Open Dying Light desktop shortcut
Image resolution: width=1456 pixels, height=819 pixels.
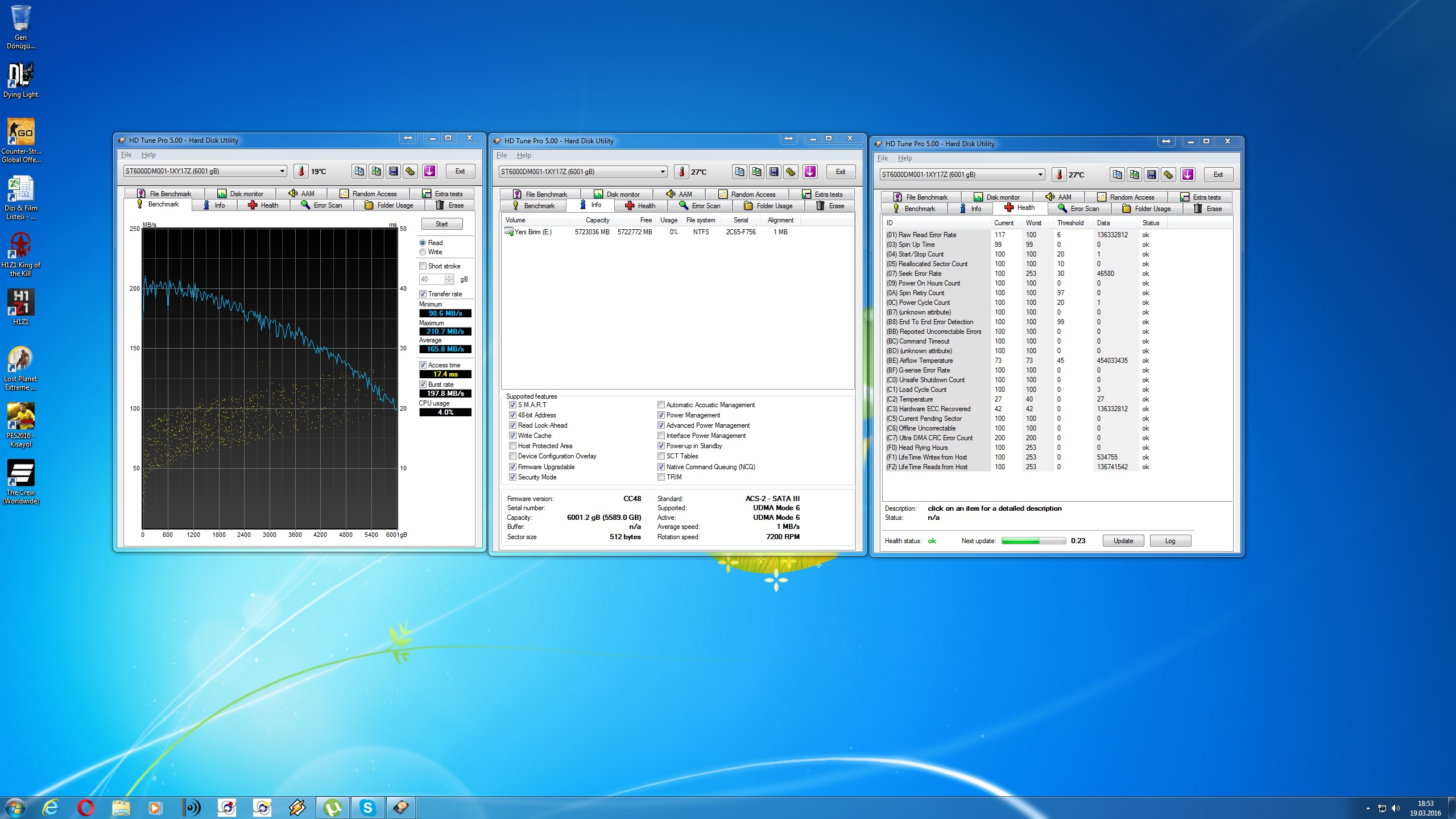(x=21, y=80)
